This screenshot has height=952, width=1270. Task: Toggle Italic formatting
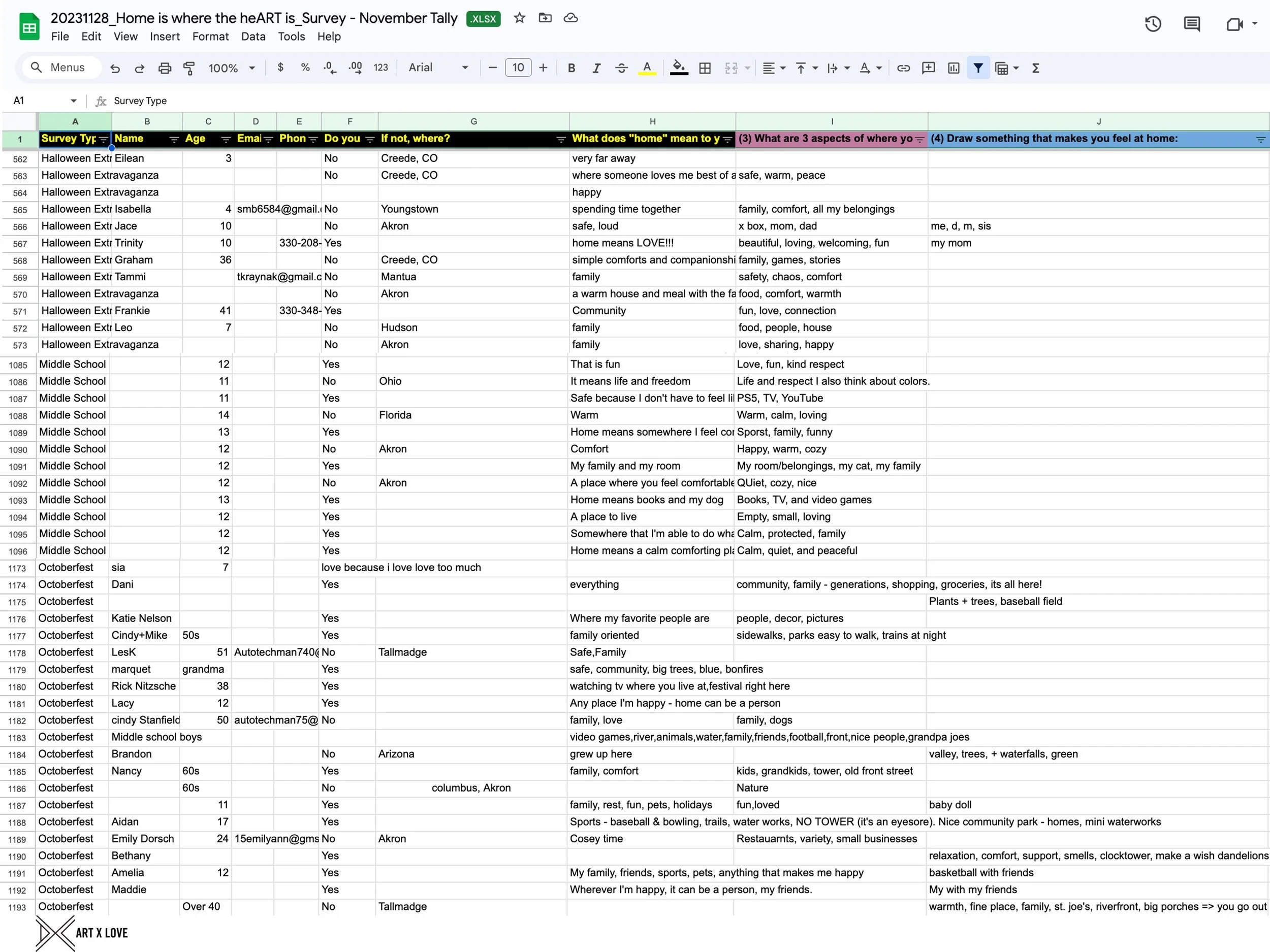[596, 68]
